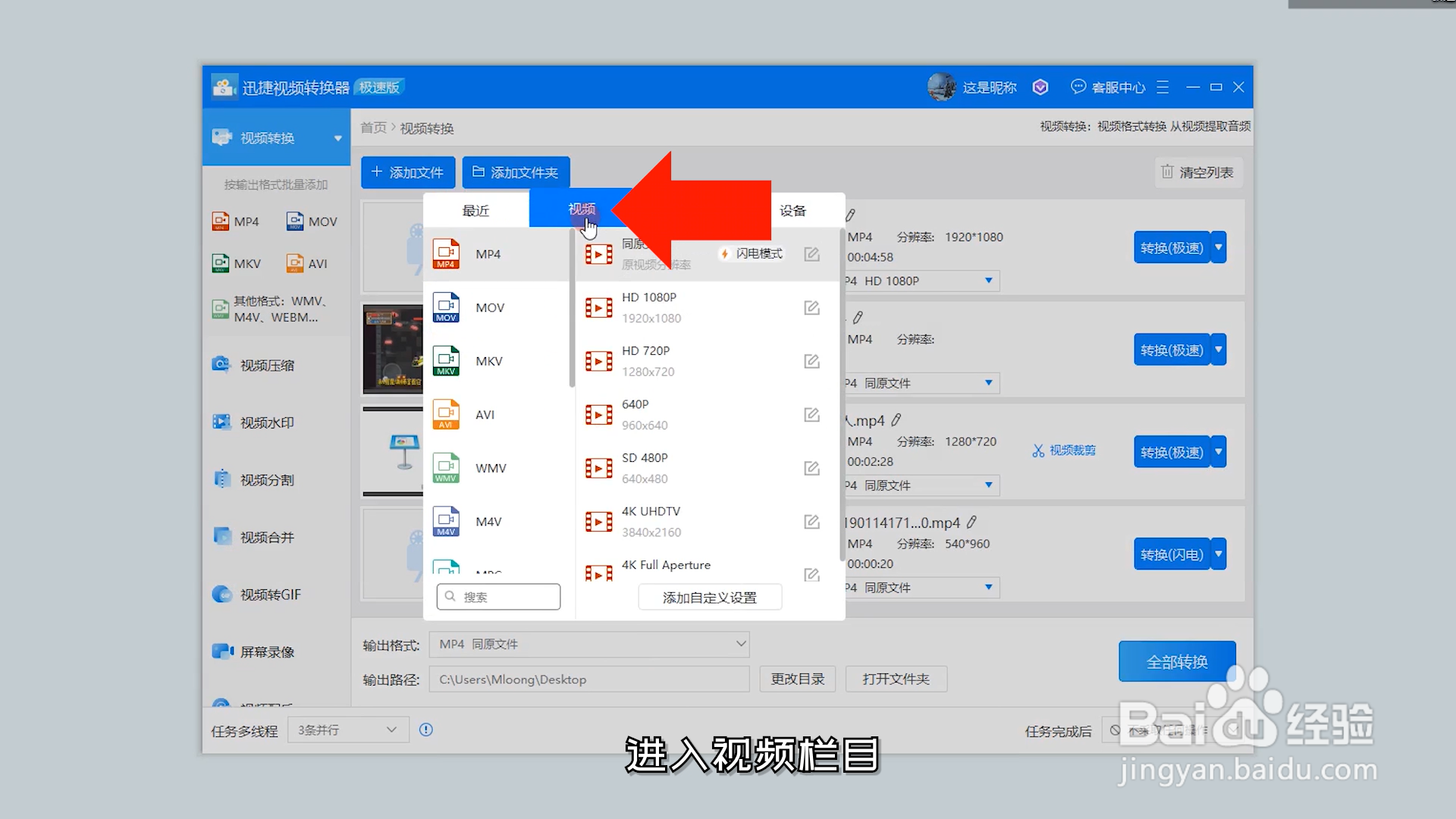Select MP4 in batch-add format shortcuts
The height and width of the screenshot is (819, 1456).
[x=236, y=221]
